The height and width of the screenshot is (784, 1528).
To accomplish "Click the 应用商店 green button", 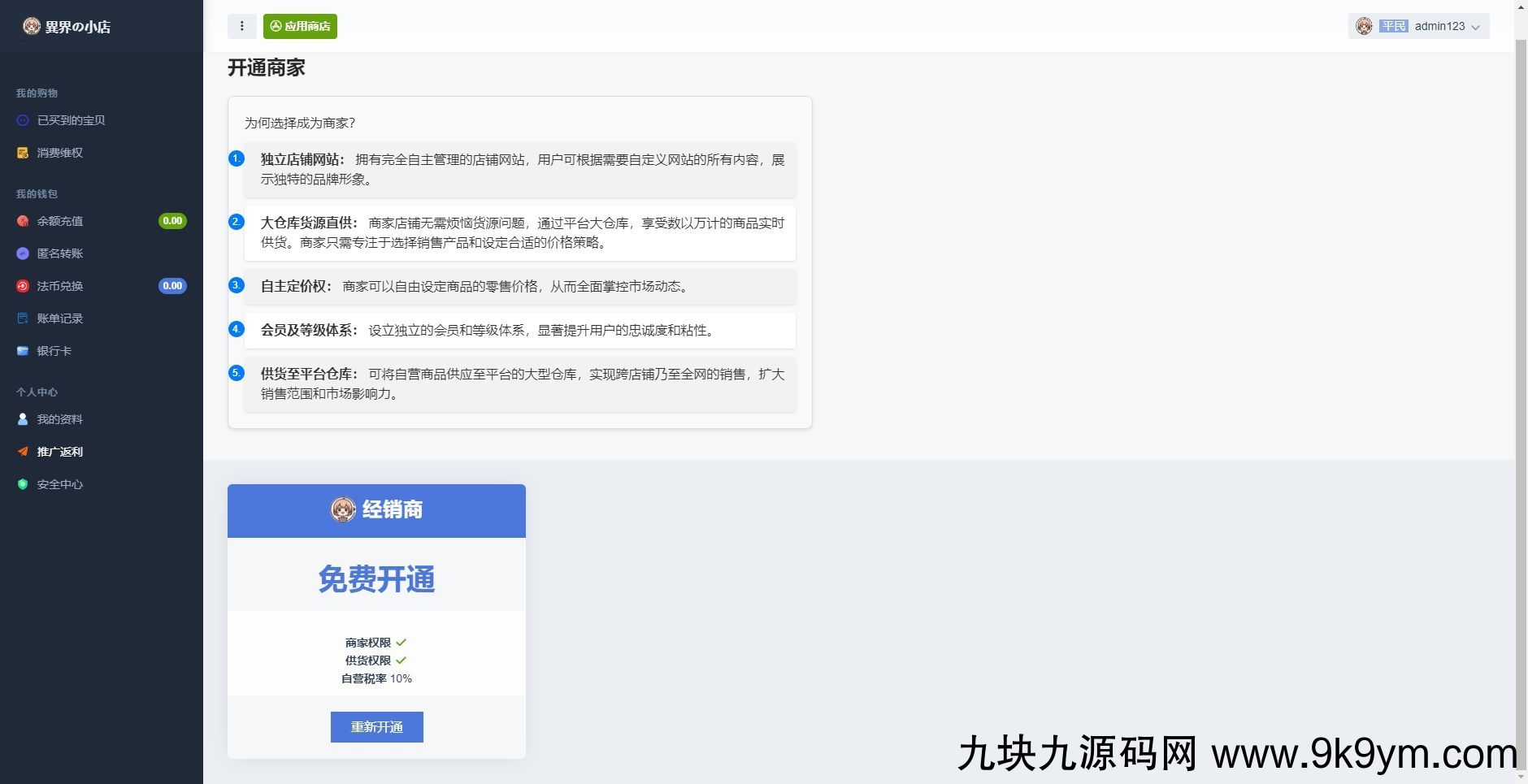I will 300,26.
